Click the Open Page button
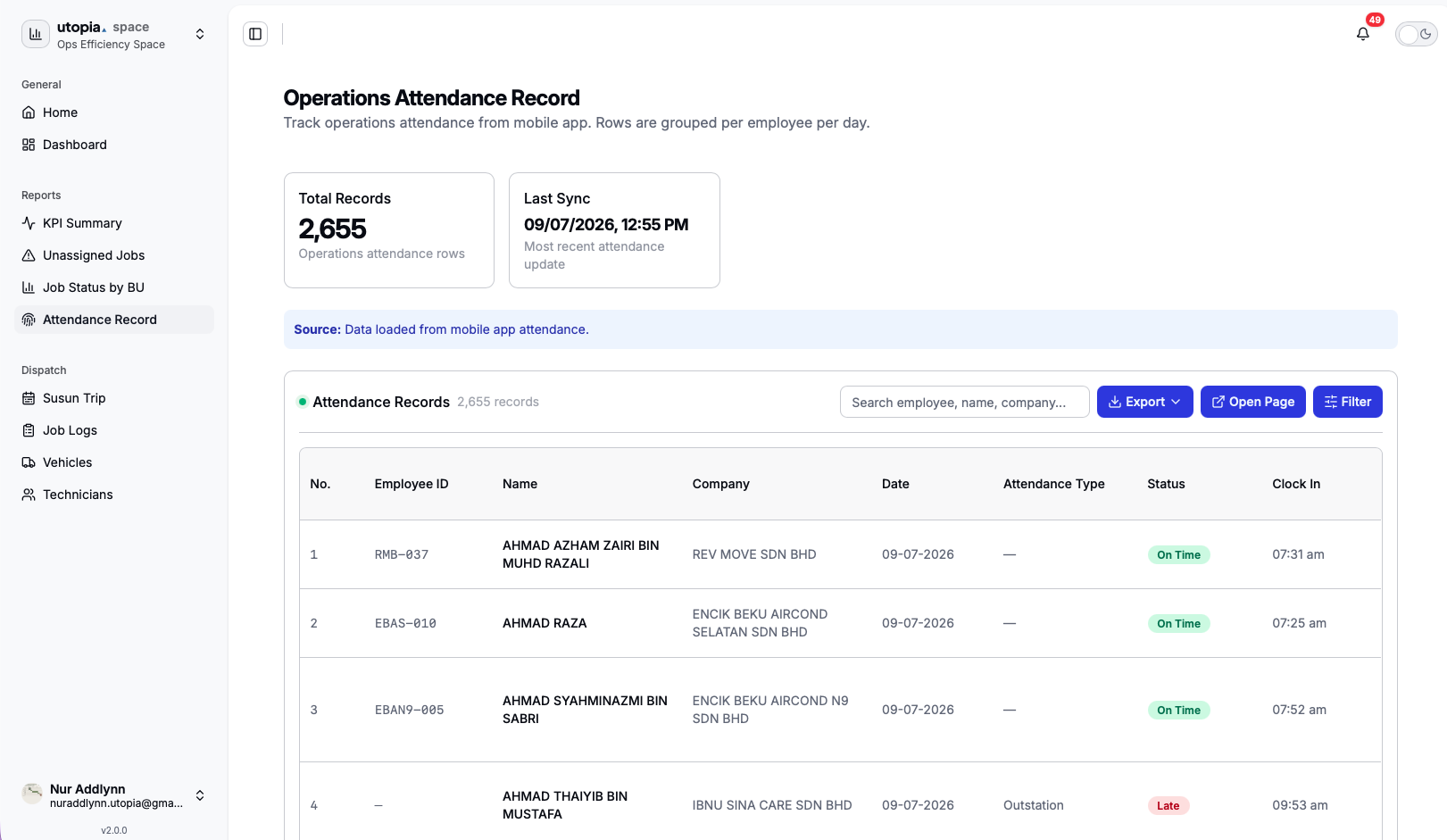 tap(1253, 402)
